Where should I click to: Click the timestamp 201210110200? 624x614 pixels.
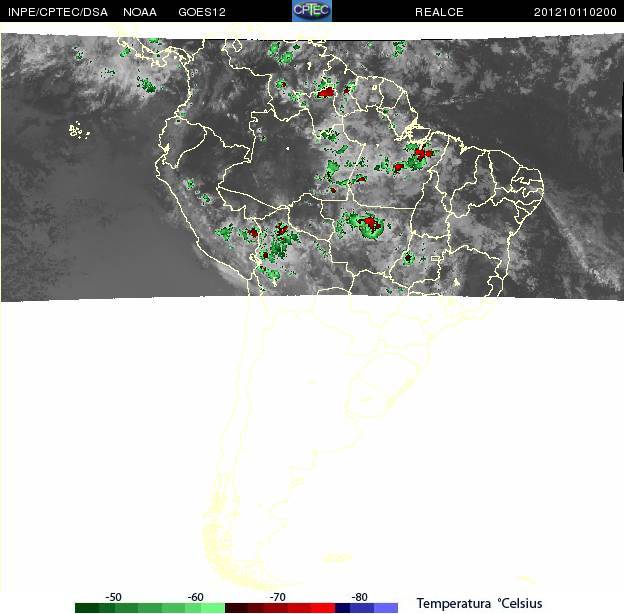click(x=575, y=12)
